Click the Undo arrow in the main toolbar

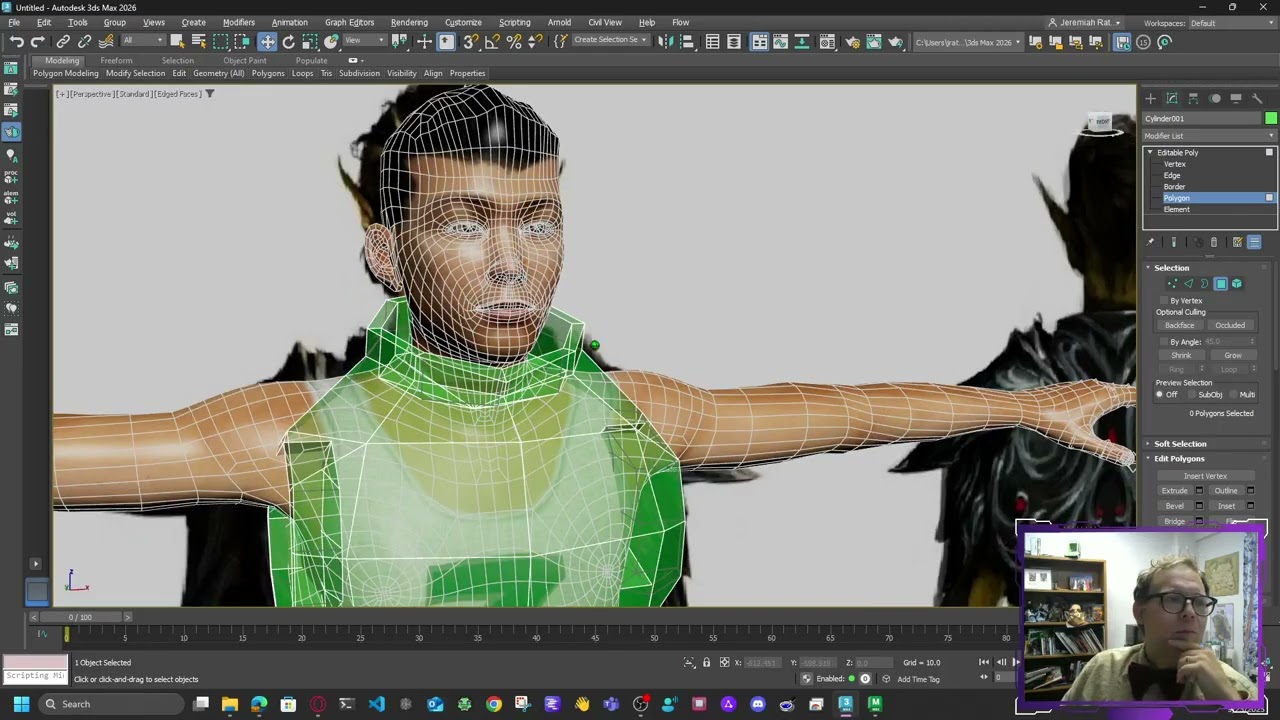pyautogui.click(x=16, y=41)
